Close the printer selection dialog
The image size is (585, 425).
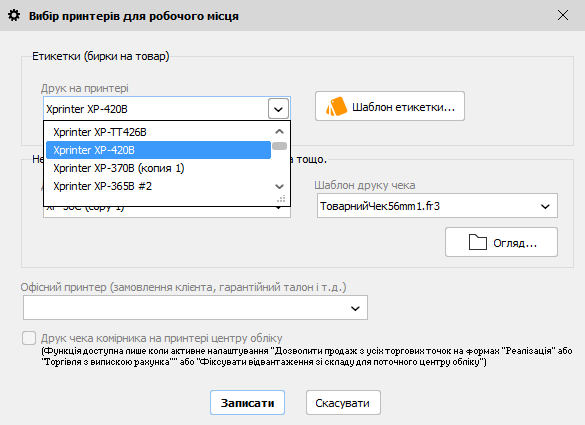coord(563,15)
